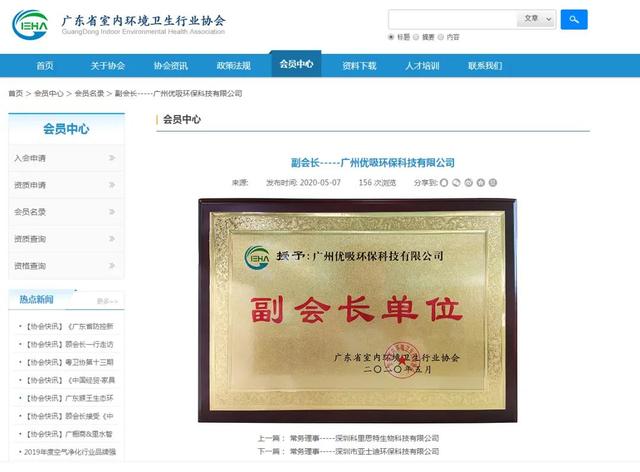
Task: Click the gold 副会长单位 plaque image
Action: 357,311
